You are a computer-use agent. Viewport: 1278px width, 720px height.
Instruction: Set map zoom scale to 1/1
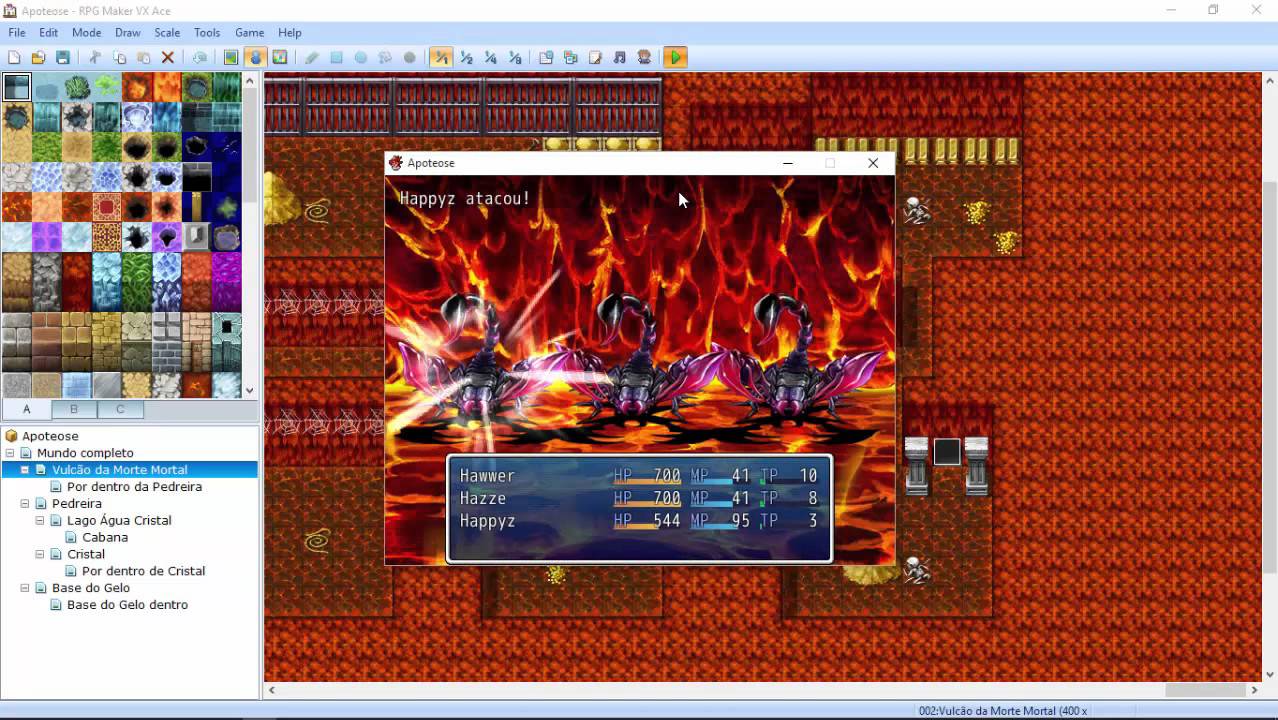pos(441,57)
